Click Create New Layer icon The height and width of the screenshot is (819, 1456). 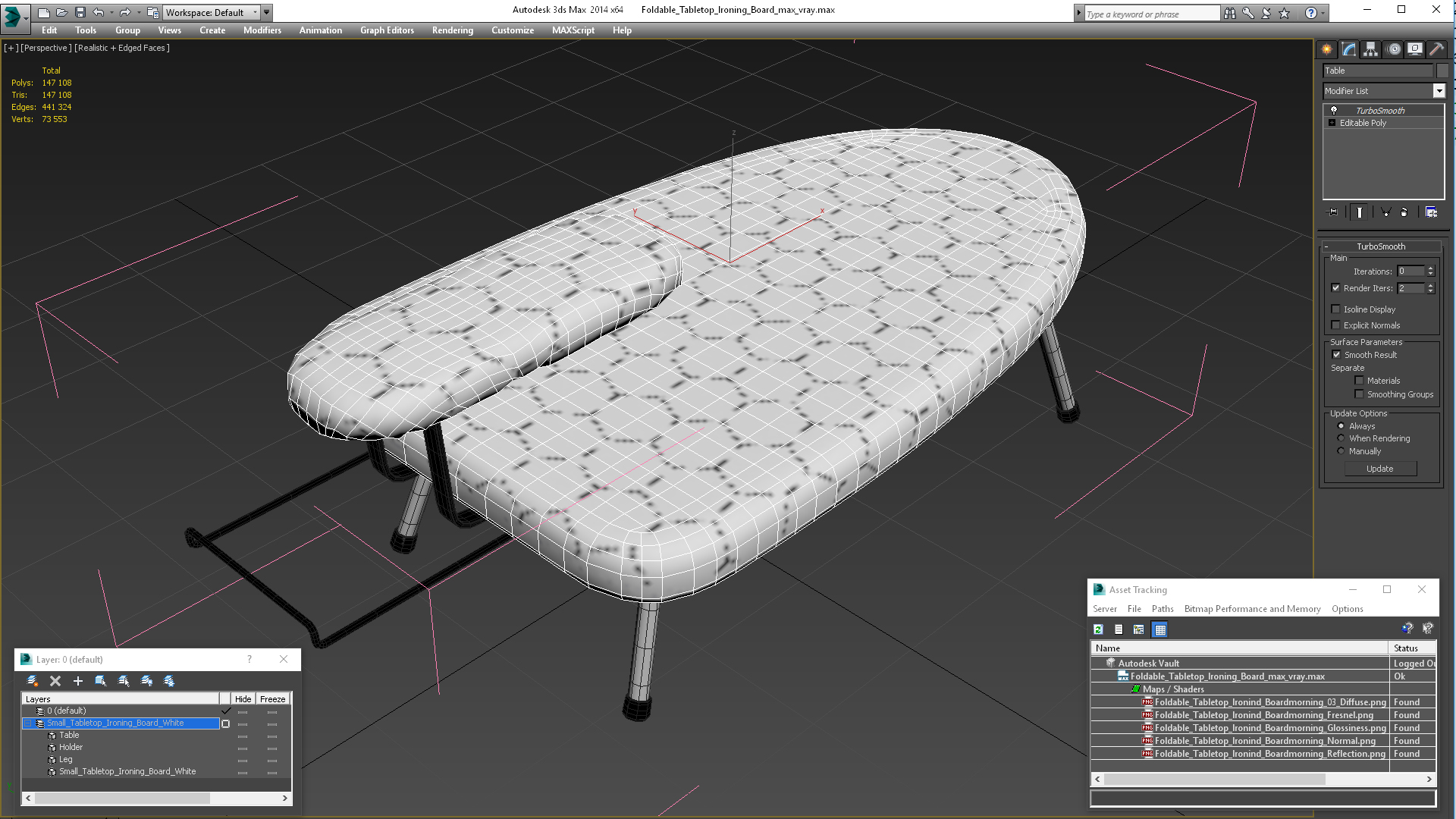[33, 681]
